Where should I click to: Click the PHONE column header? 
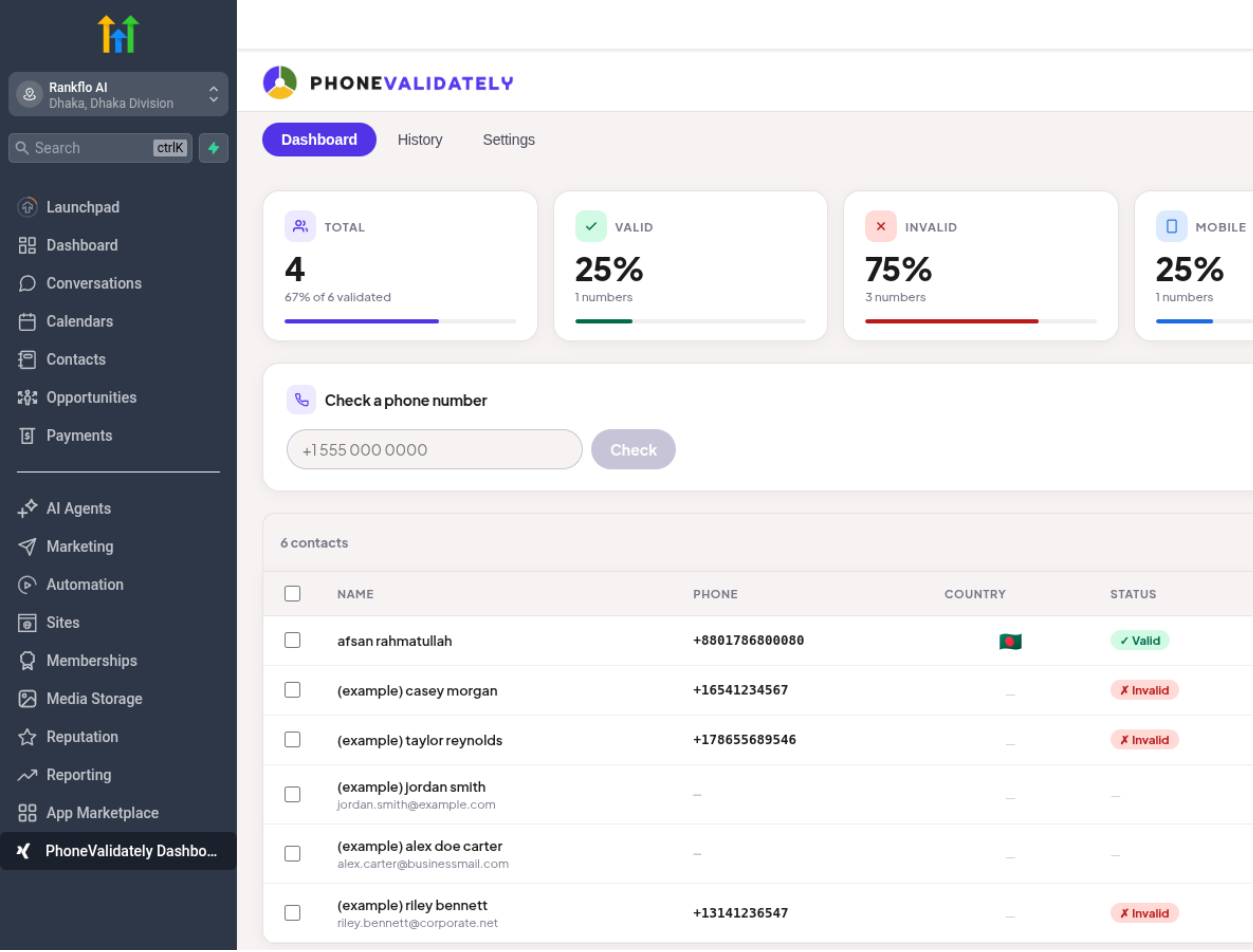[x=716, y=594]
